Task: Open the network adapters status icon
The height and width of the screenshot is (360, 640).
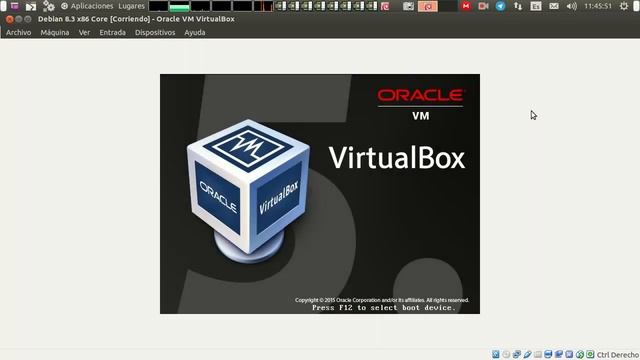Action: (517, 354)
